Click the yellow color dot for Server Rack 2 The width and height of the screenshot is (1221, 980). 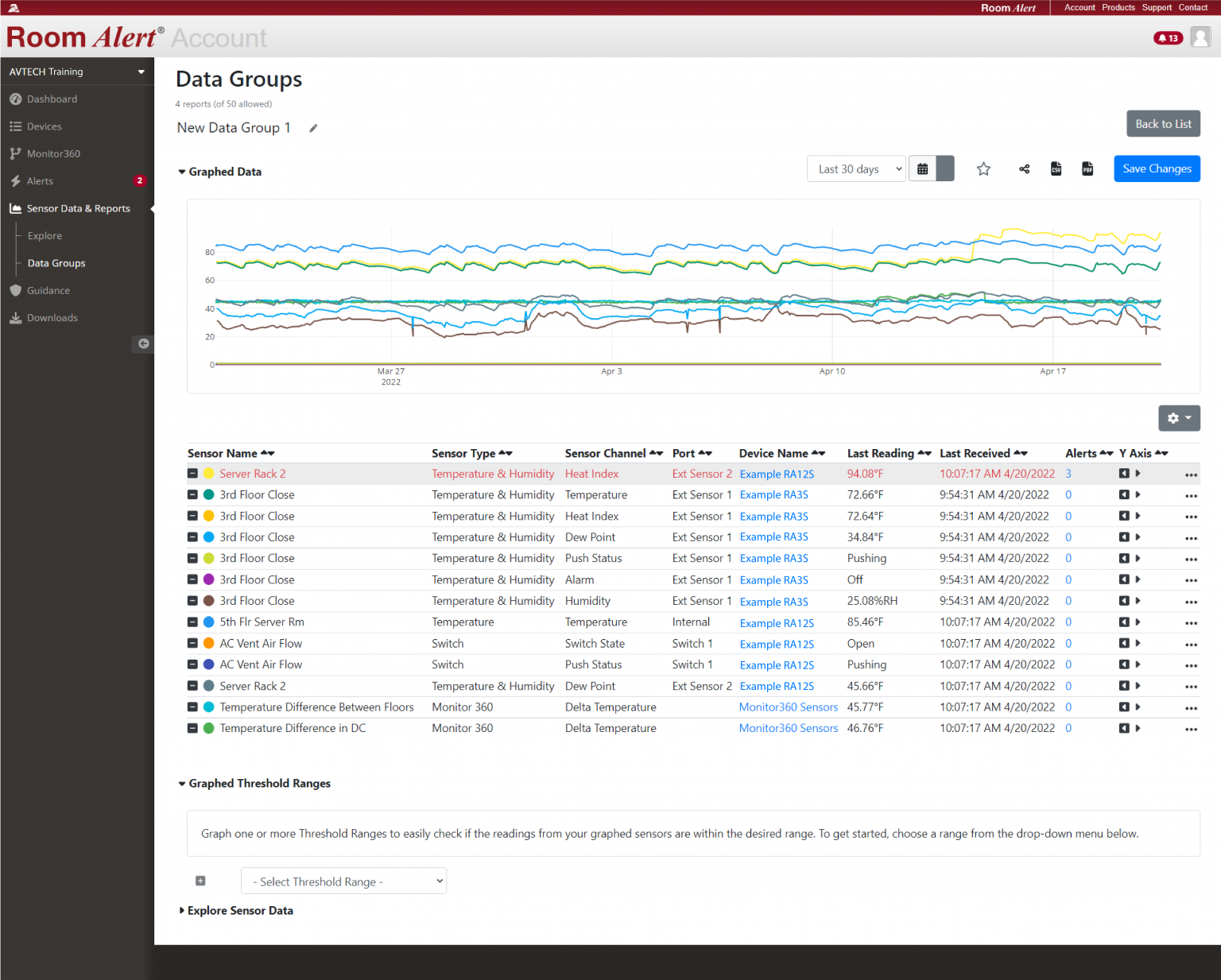207,473
